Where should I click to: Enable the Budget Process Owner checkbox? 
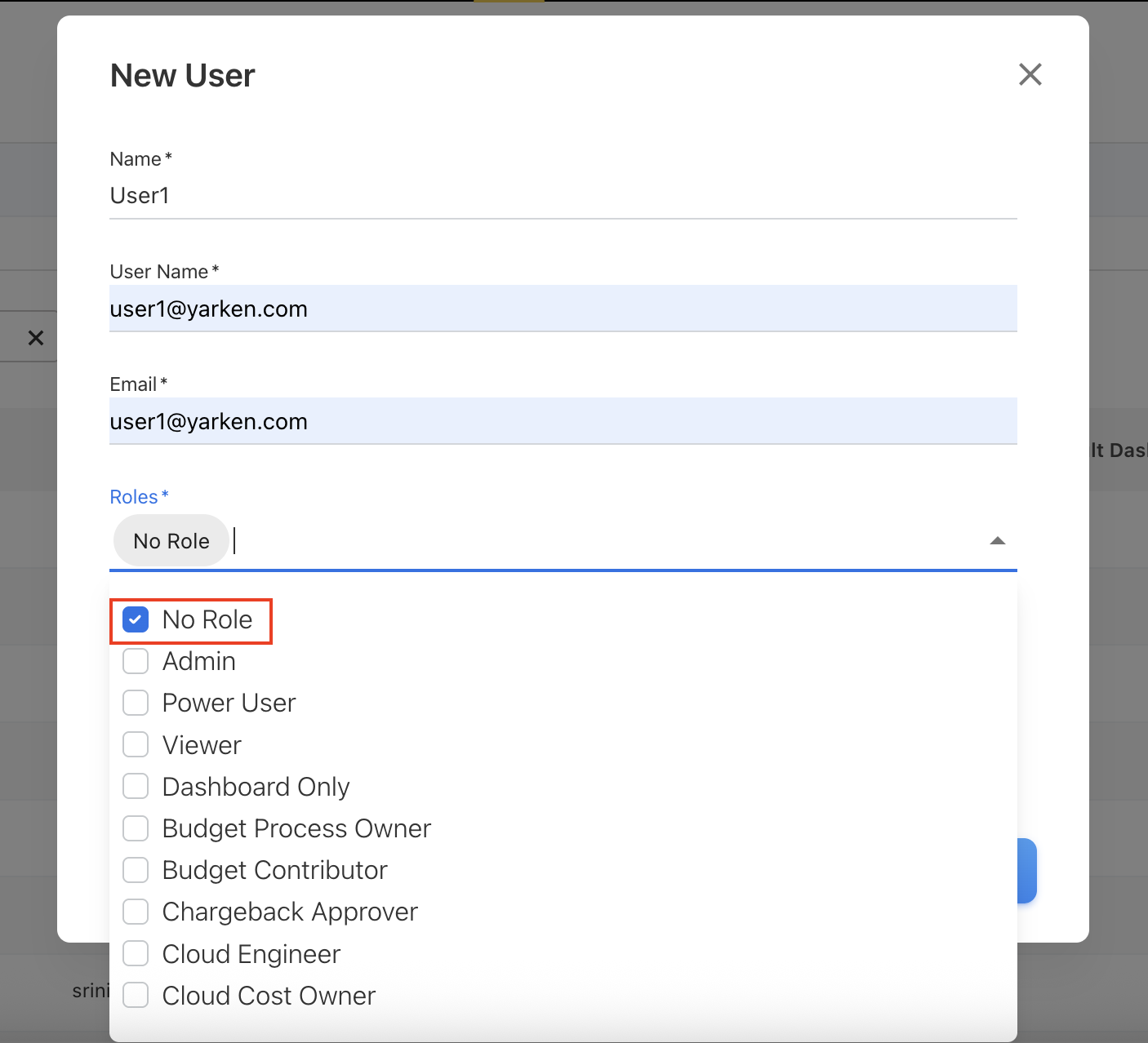[136, 828]
